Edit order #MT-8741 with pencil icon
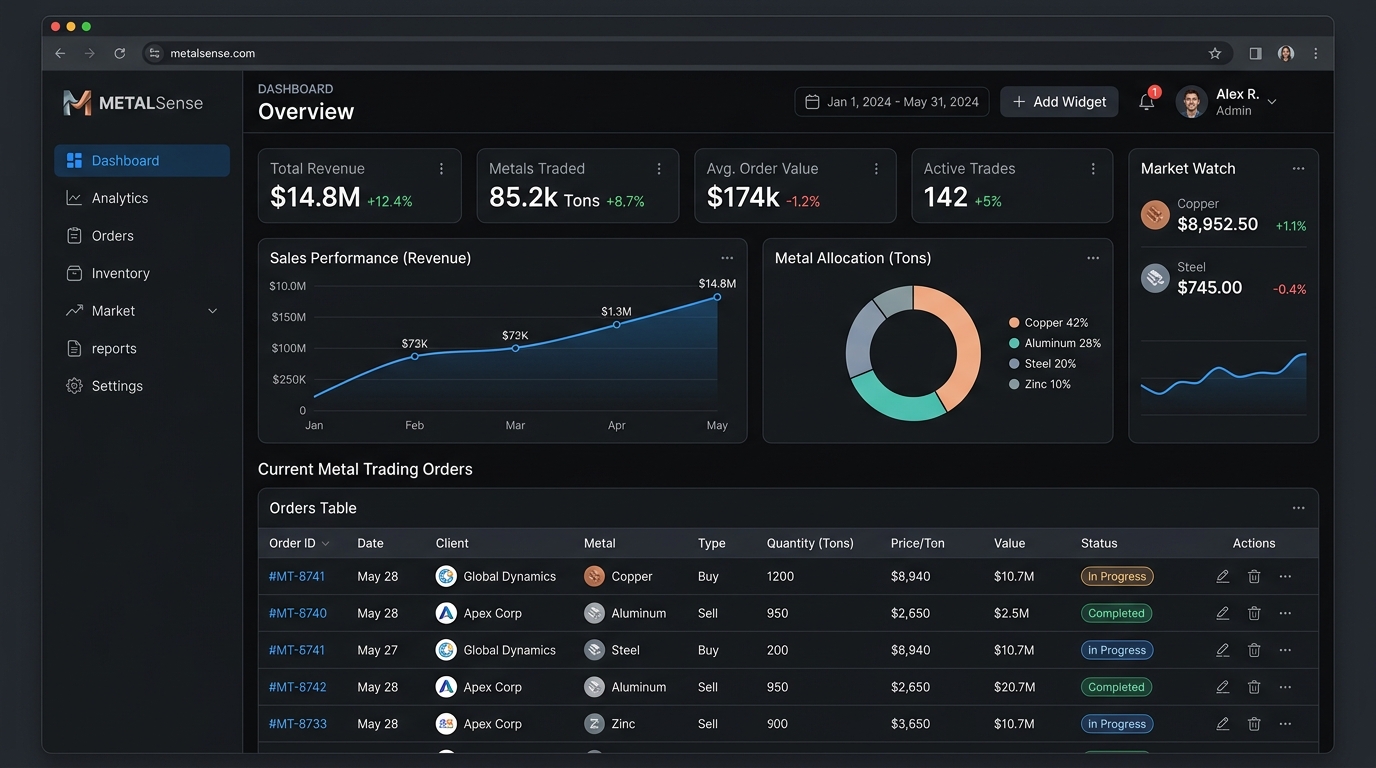The height and width of the screenshot is (768, 1376). [x=1222, y=576]
